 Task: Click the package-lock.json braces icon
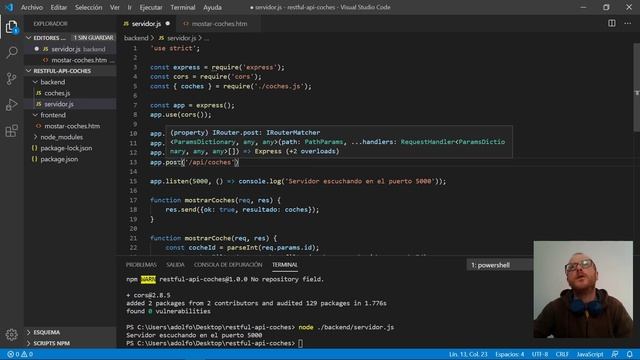[35, 148]
